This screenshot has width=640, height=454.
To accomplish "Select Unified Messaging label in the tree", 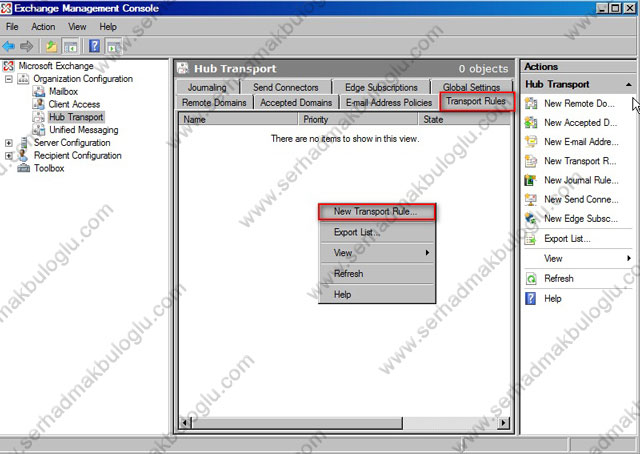I will tap(84, 130).
